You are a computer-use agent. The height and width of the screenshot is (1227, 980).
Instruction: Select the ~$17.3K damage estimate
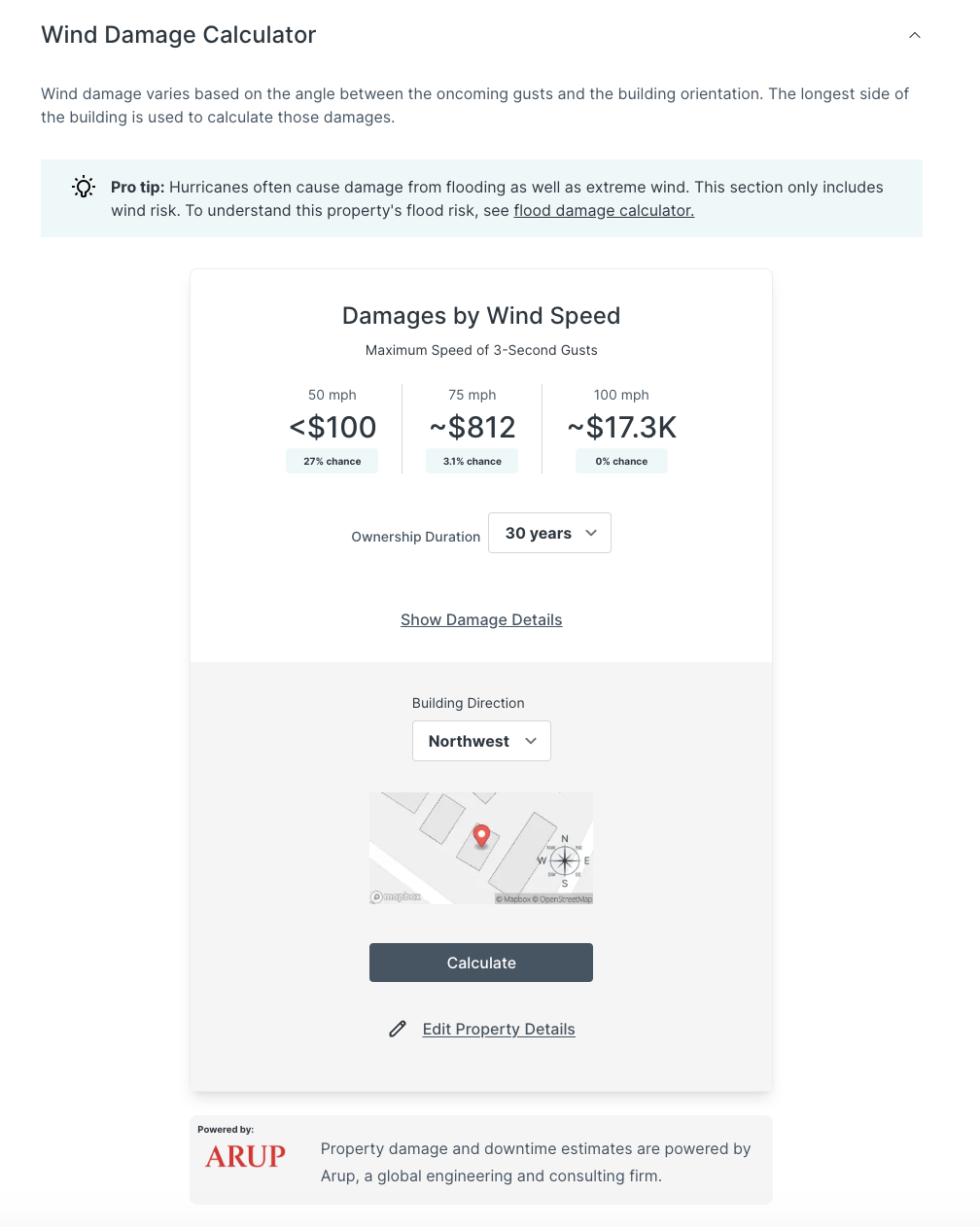(x=621, y=427)
